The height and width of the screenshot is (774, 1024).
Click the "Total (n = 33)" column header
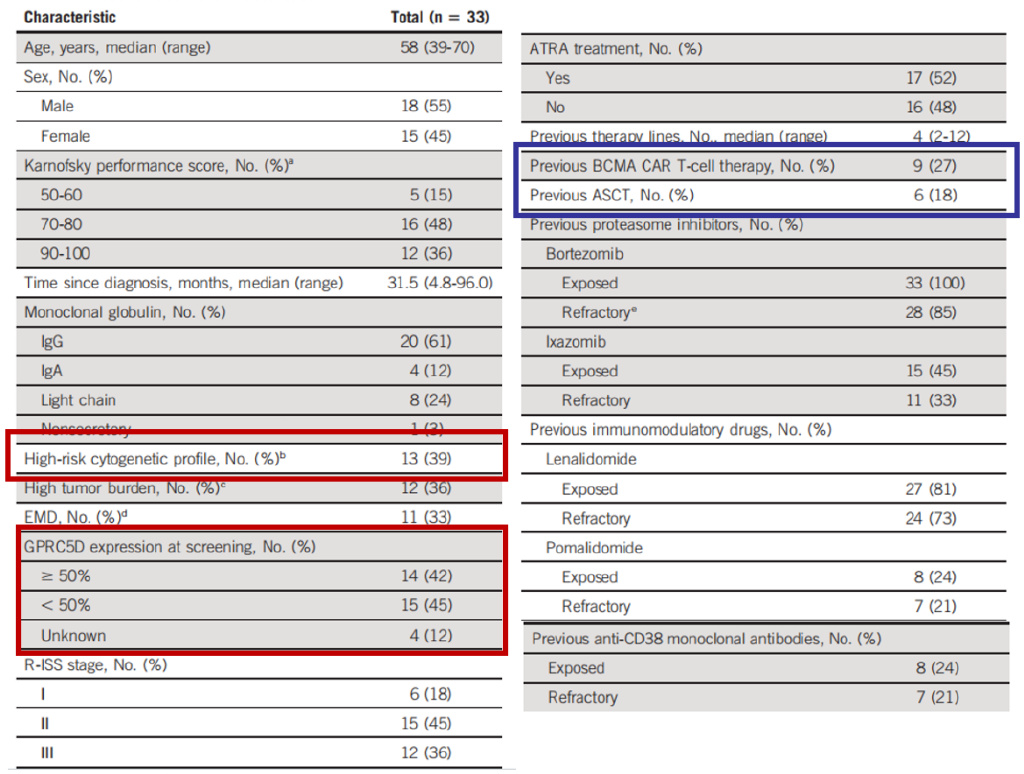click(x=439, y=17)
